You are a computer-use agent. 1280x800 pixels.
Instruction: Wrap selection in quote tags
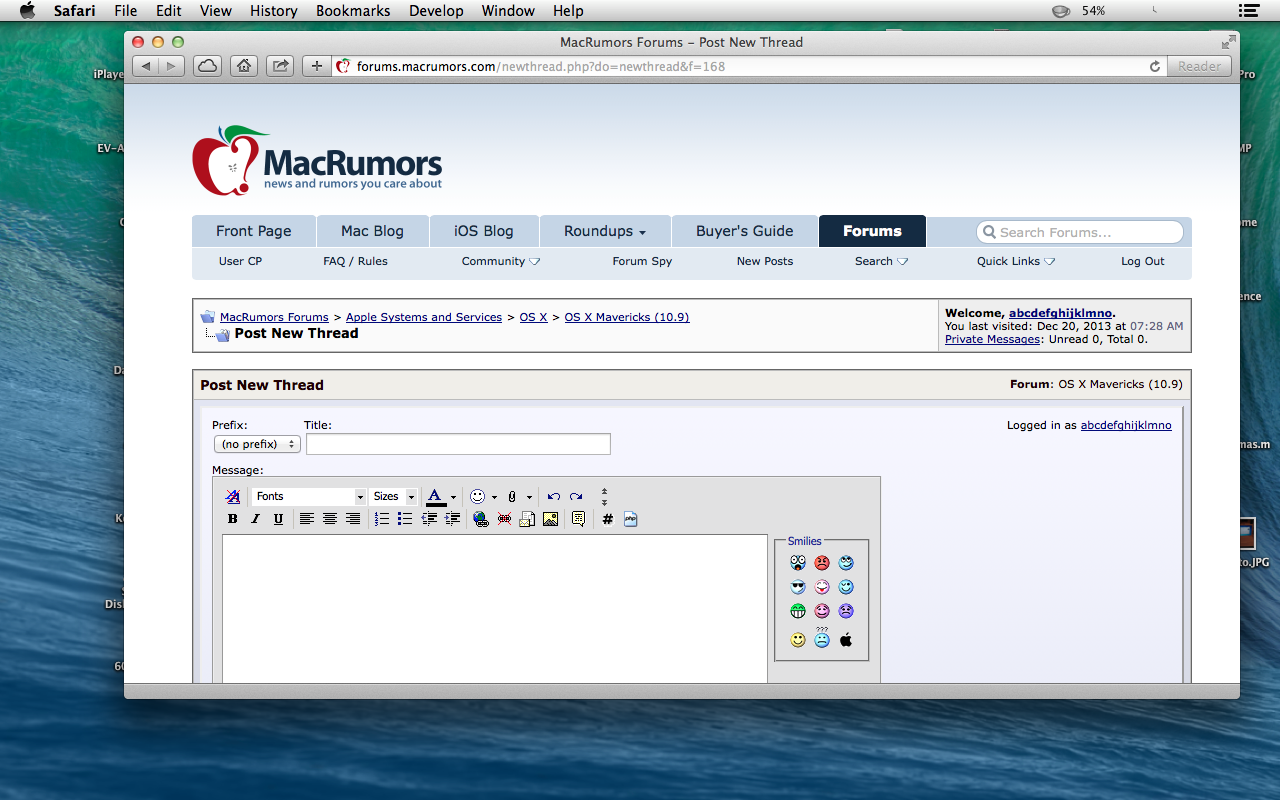pyautogui.click(x=578, y=519)
